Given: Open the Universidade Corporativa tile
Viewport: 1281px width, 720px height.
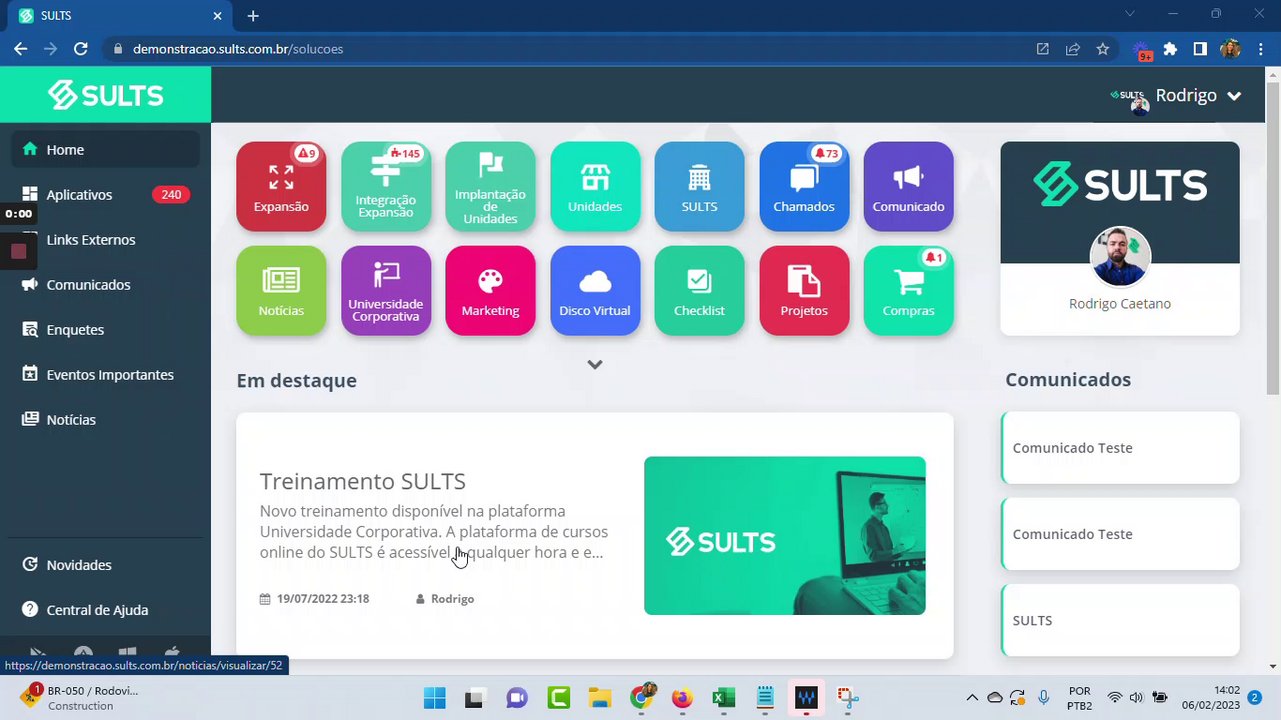Looking at the screenshot, I should [x=386, y=290].
